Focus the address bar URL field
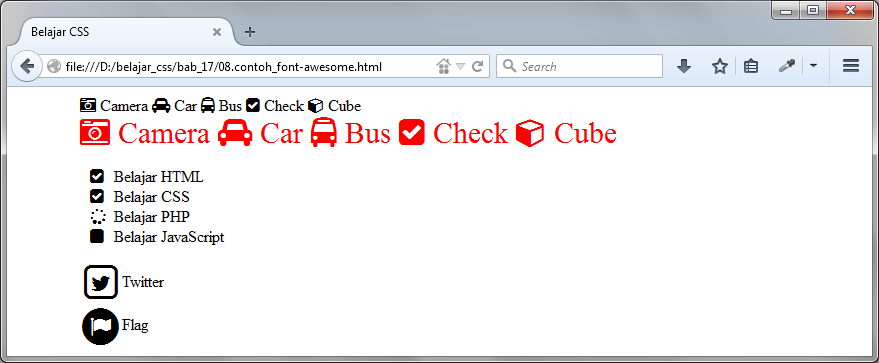Image resolution: width=879 pixels, height=363 pixels. coord(248,66)
